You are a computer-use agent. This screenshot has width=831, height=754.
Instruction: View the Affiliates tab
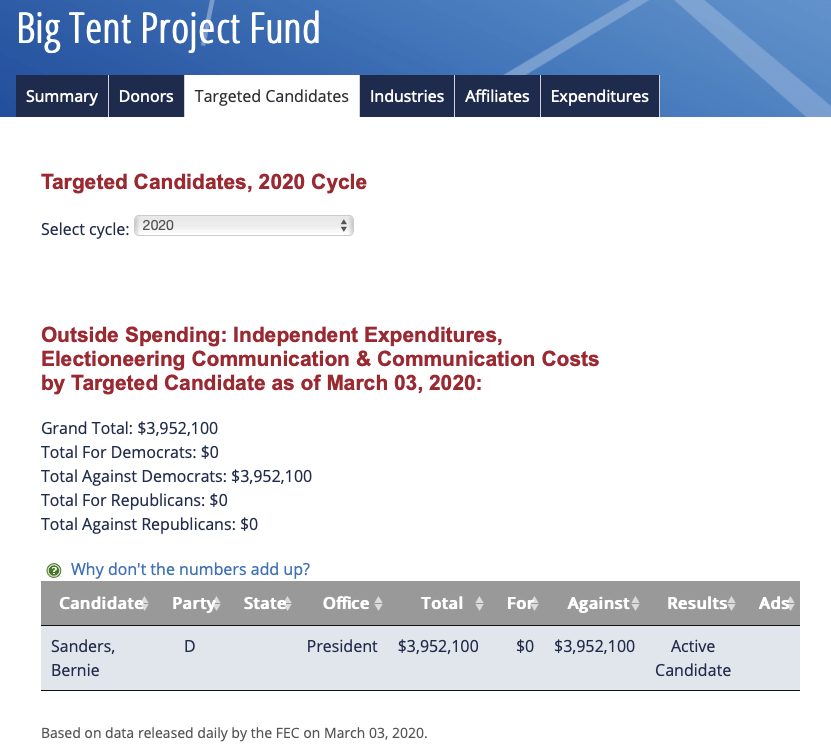pyautogui.click(x=497, y=96)
